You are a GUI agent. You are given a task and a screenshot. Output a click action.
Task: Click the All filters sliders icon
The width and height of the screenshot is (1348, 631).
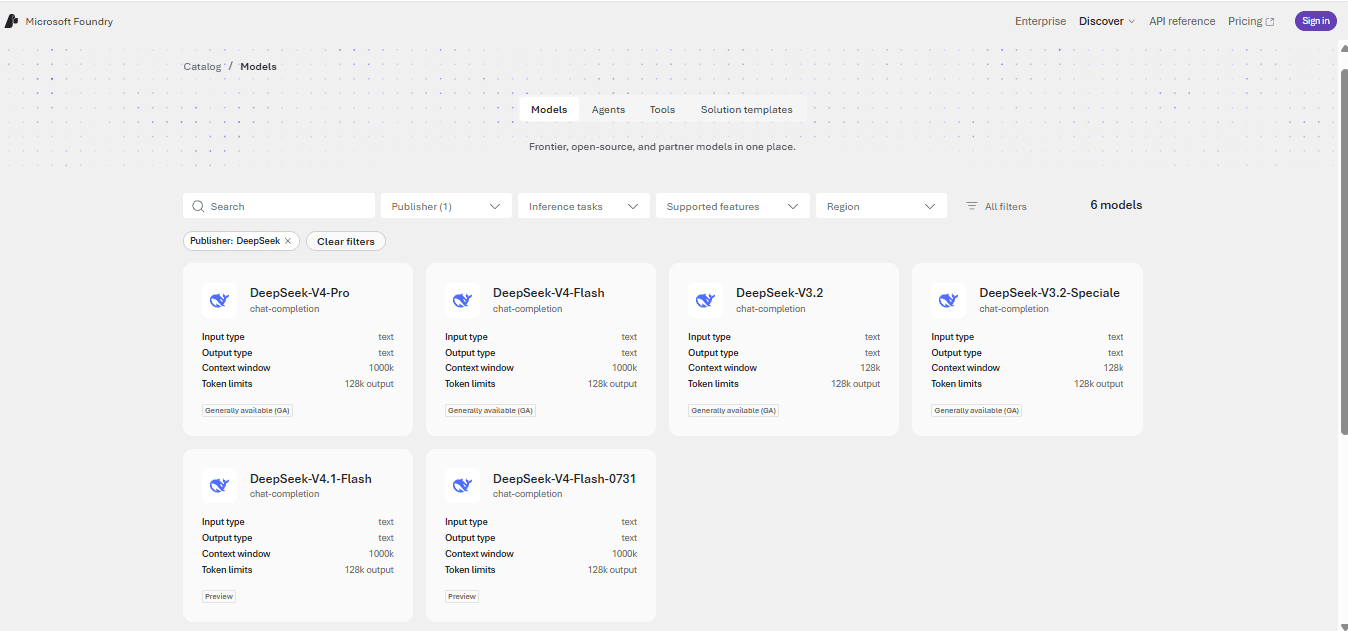[x=971, y=206]
